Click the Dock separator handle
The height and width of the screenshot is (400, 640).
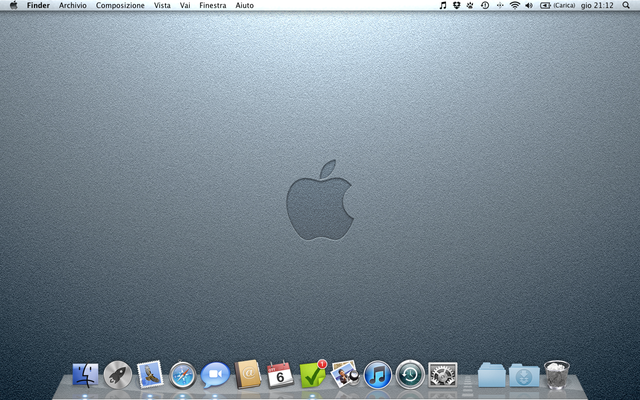click(x=468, y=385)
